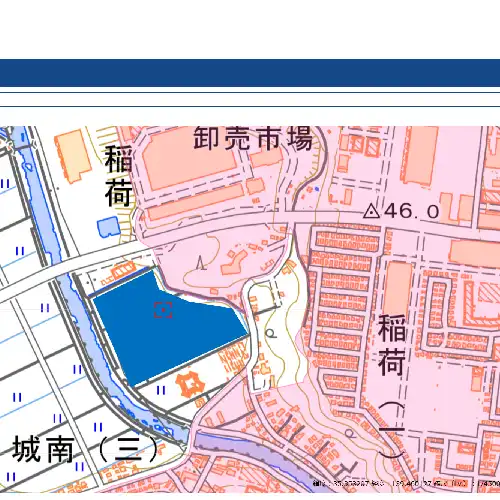Click the broadleaf tree symbol near the 稲荷(一) parentheses
The image size is (500, 500).
point(349,433)
